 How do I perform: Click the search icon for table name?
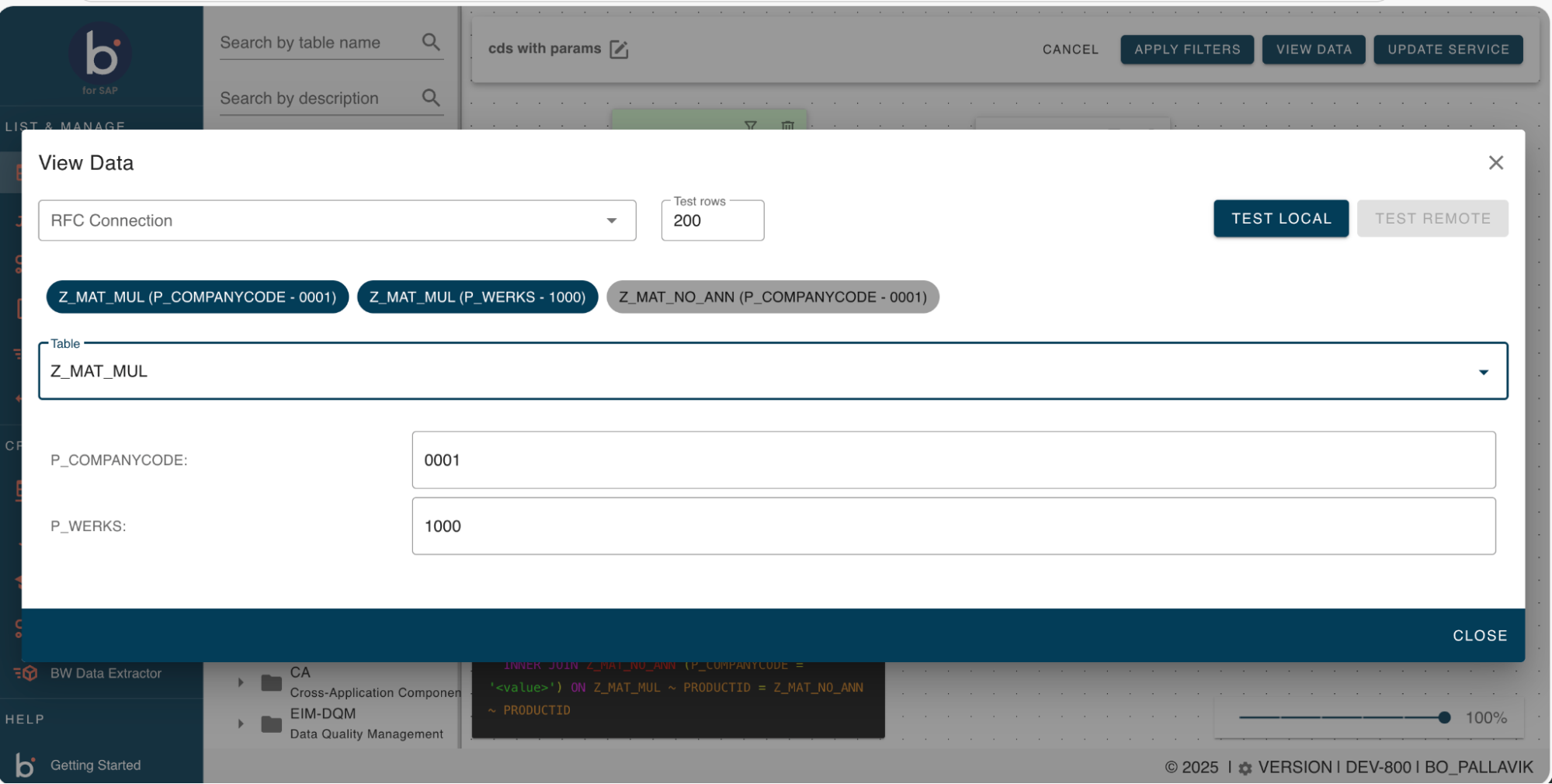(x=431, y=42)
